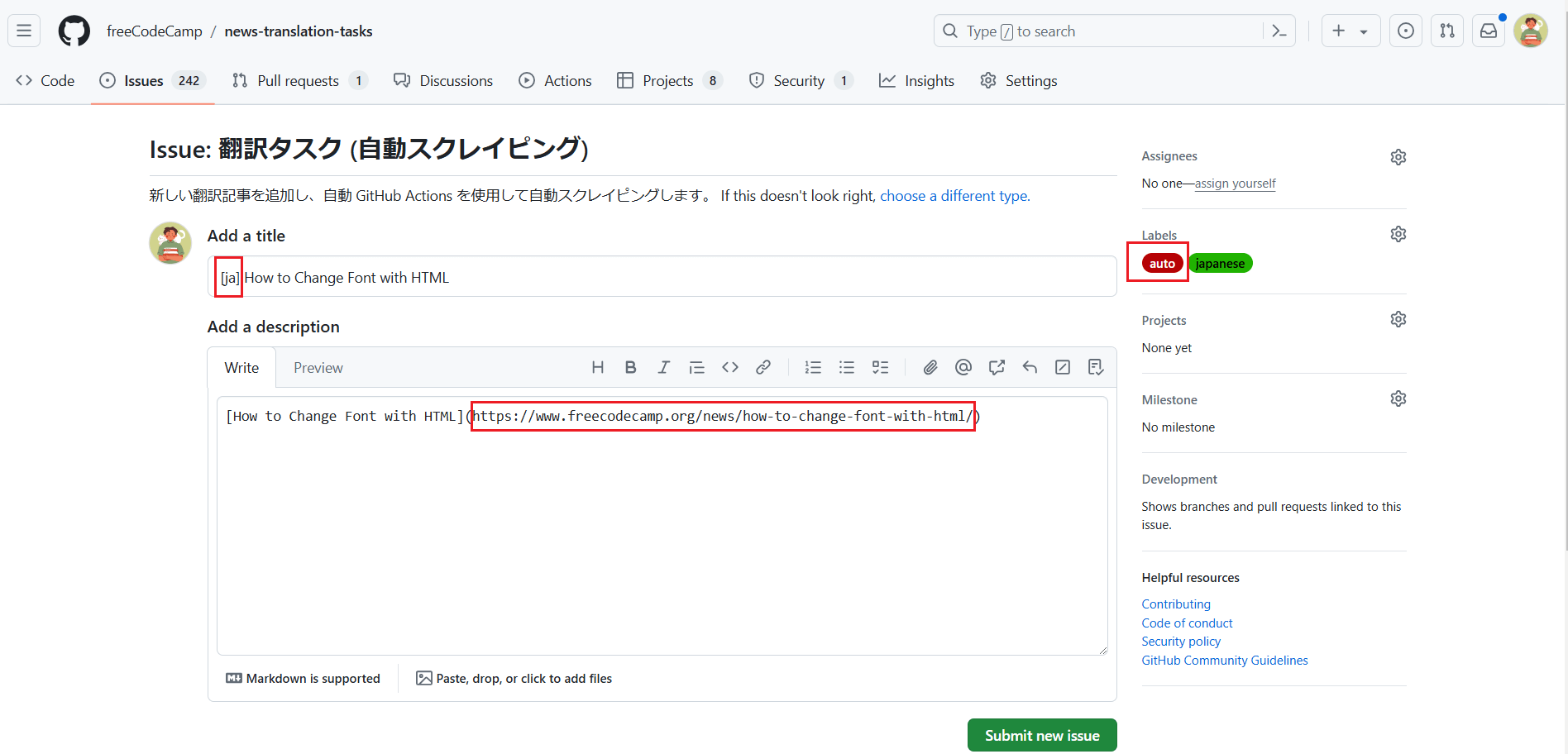Focus the issue title input field

pos(662,277)
